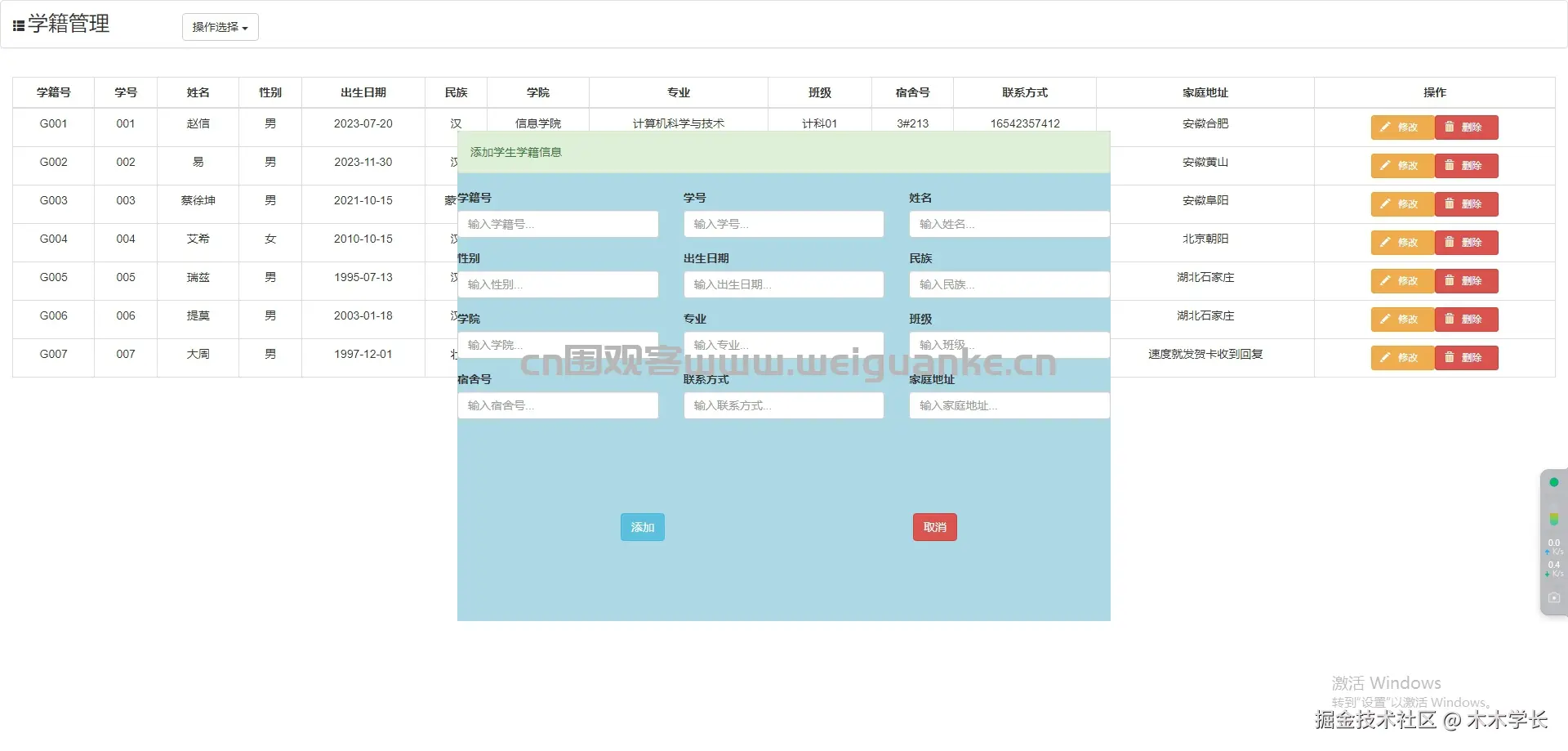The width and height of the screenshot is (1568, 751).
Task: Select the 输入姓名 name field
Action: click(1009, 224)
